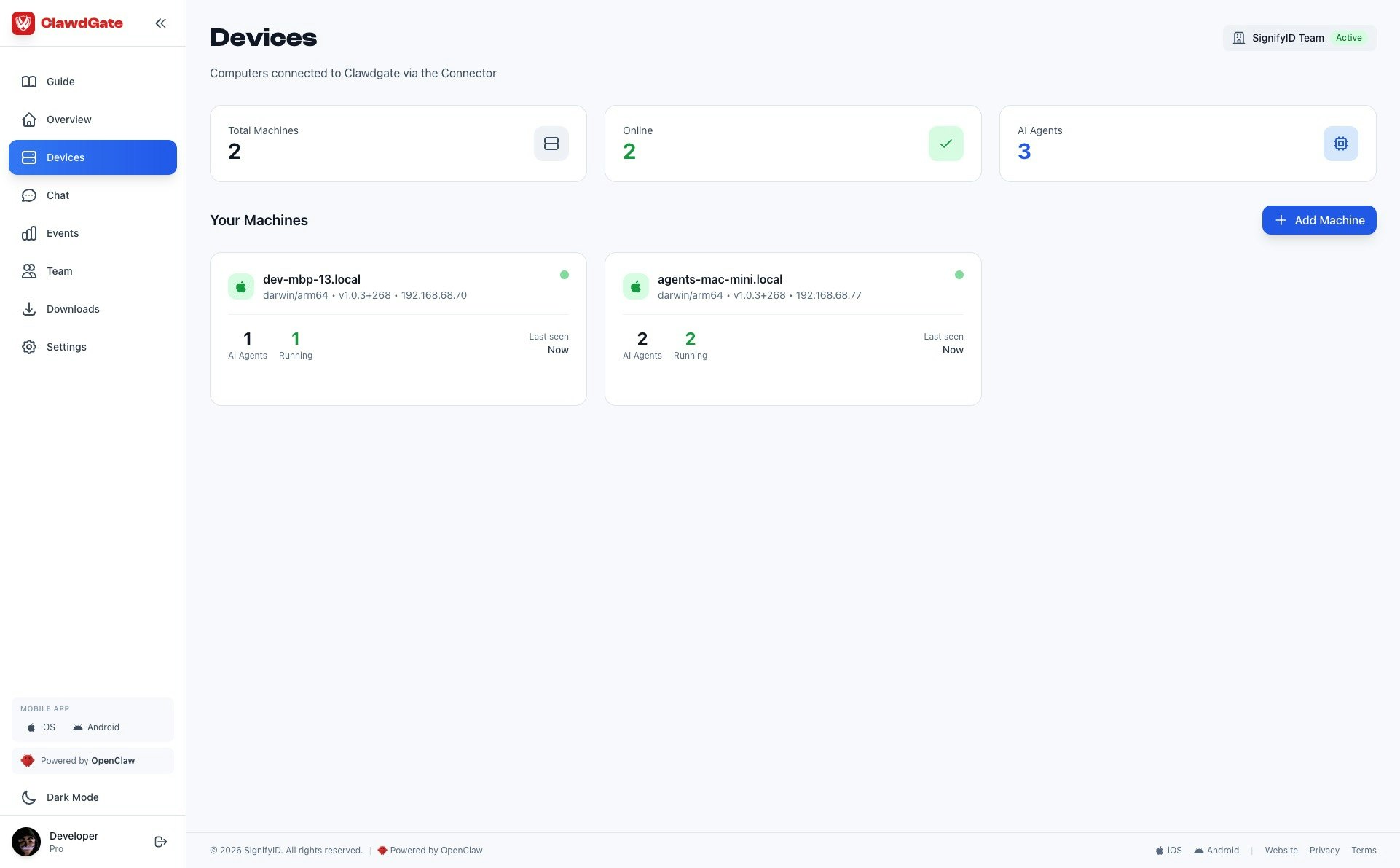The height and width of the screenshot is (868, 1400).
Task: Open Downloads from the sidebar
Action: (x=73, y=309)
